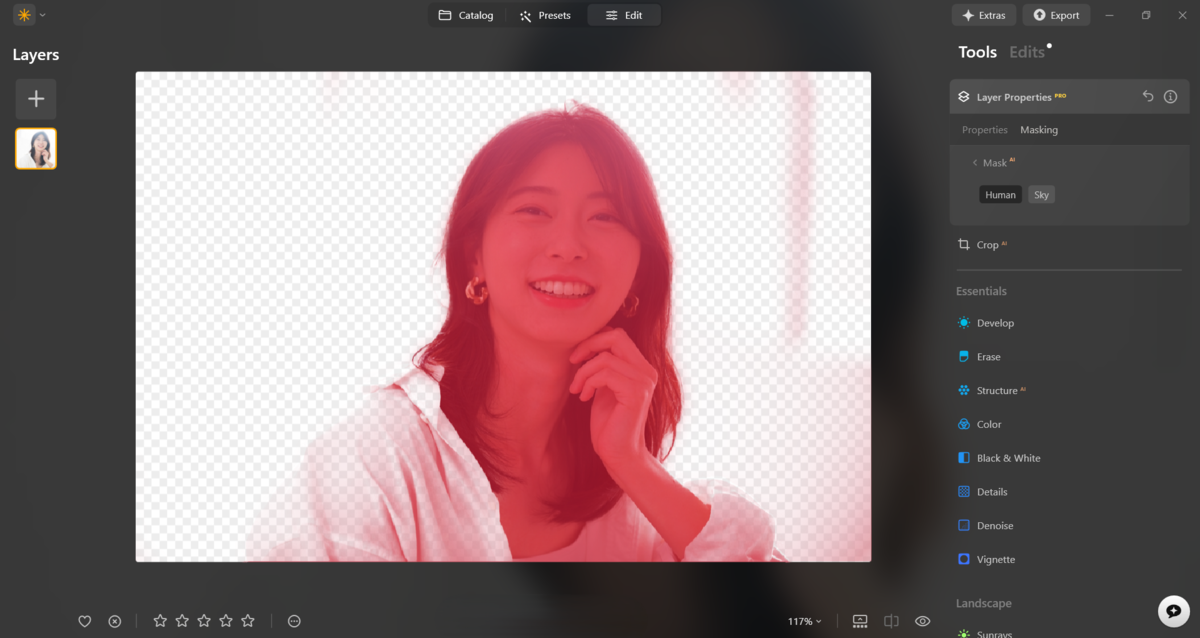Select the portrait layer thumbnail in Layers panel
The height and width of the screenshot is (638, 1200).
tap(36, 148)
